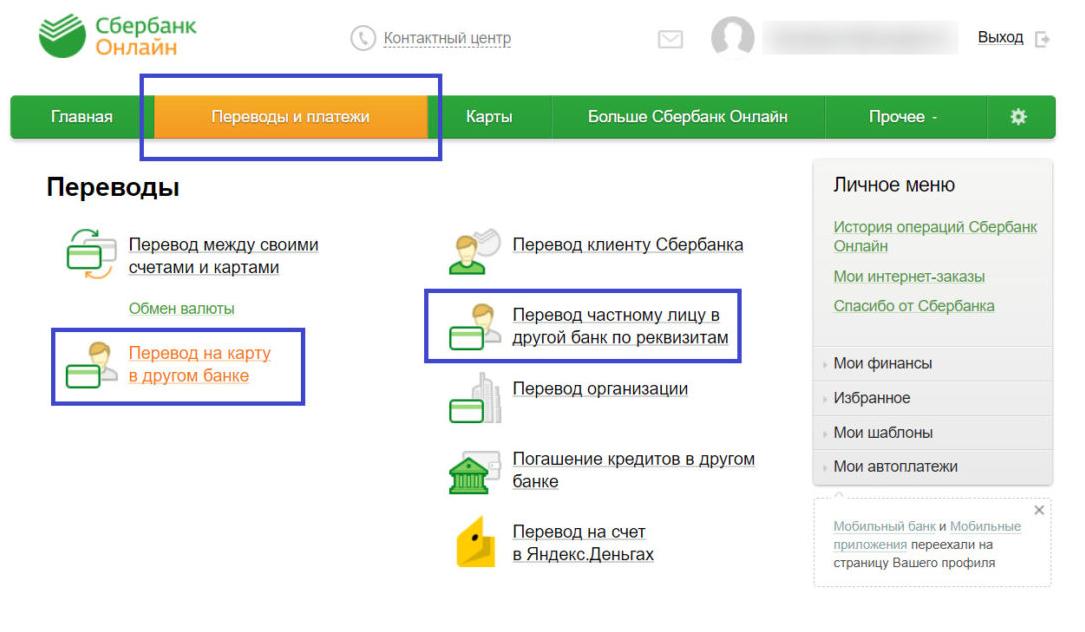The image size is (1085, 632).
Task: Close the mobile bank notification box
Action: pos(1039,510)
